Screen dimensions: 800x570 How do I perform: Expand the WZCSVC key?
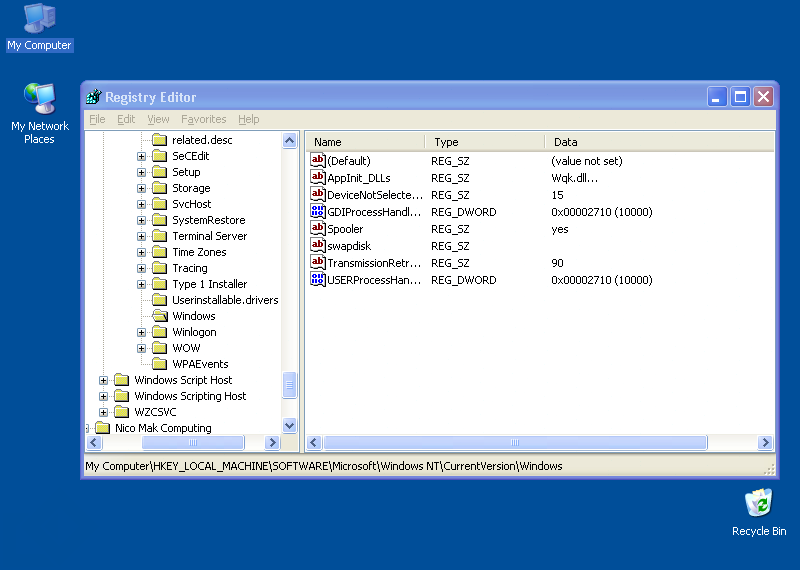103,412
